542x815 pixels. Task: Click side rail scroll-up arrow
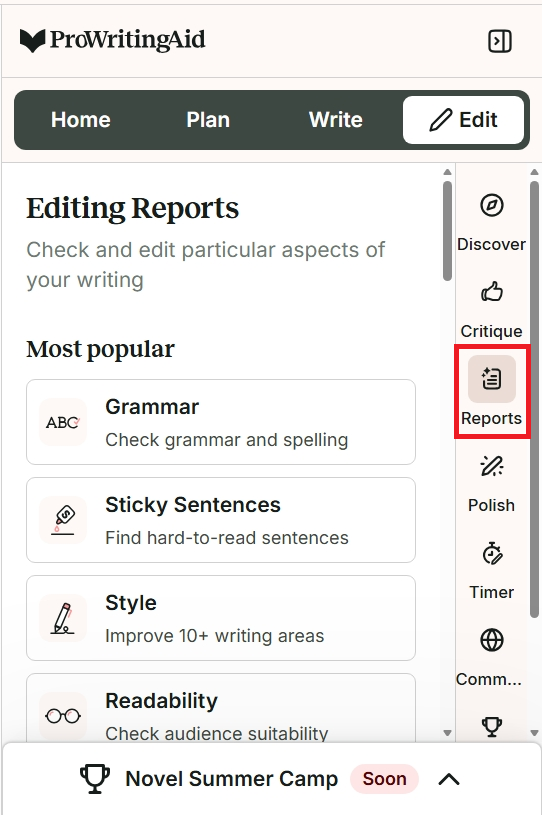tap(534, 172)
